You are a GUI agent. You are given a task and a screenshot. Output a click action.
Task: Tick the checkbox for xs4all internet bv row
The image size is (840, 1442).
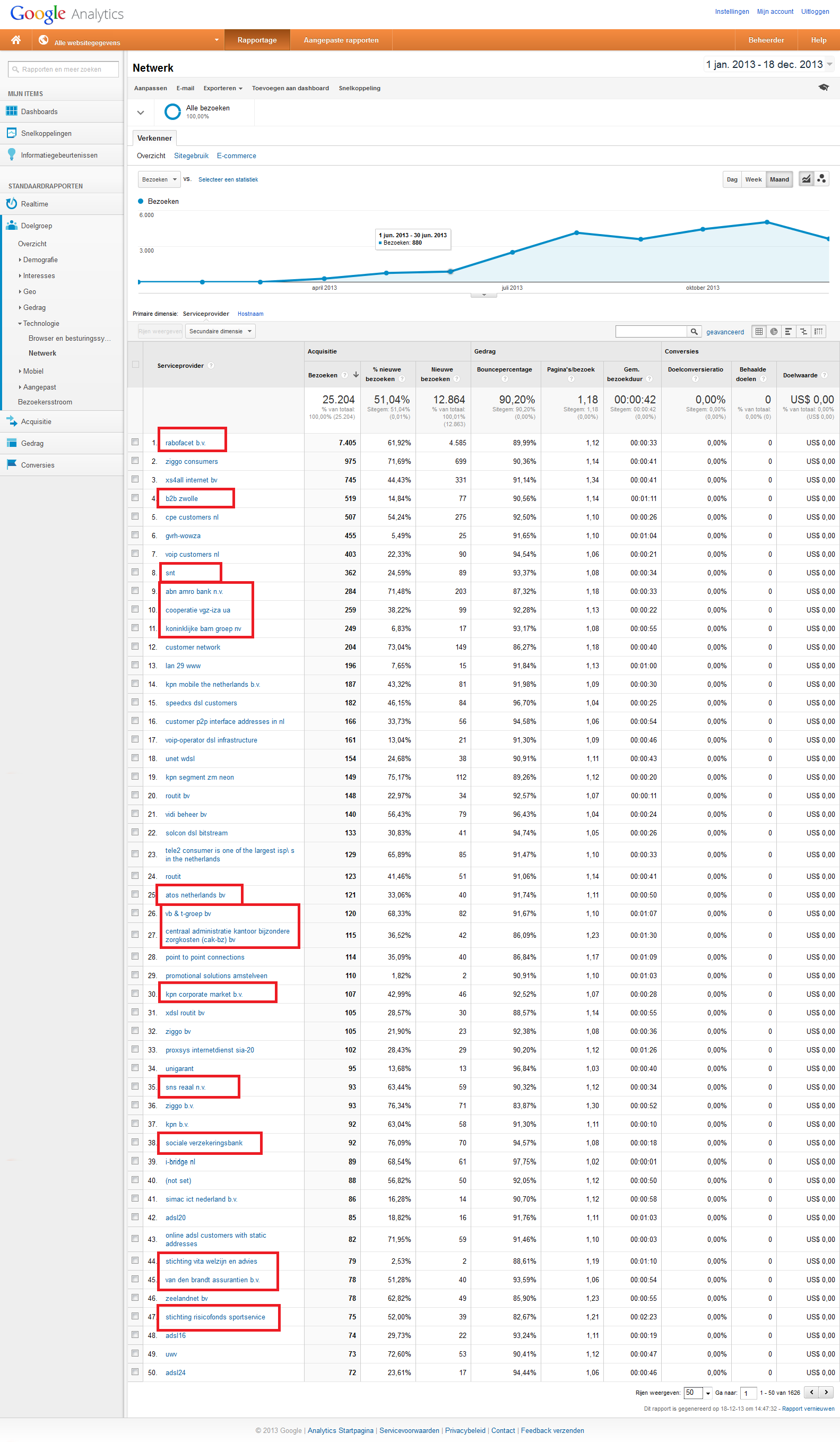[135, 479]
